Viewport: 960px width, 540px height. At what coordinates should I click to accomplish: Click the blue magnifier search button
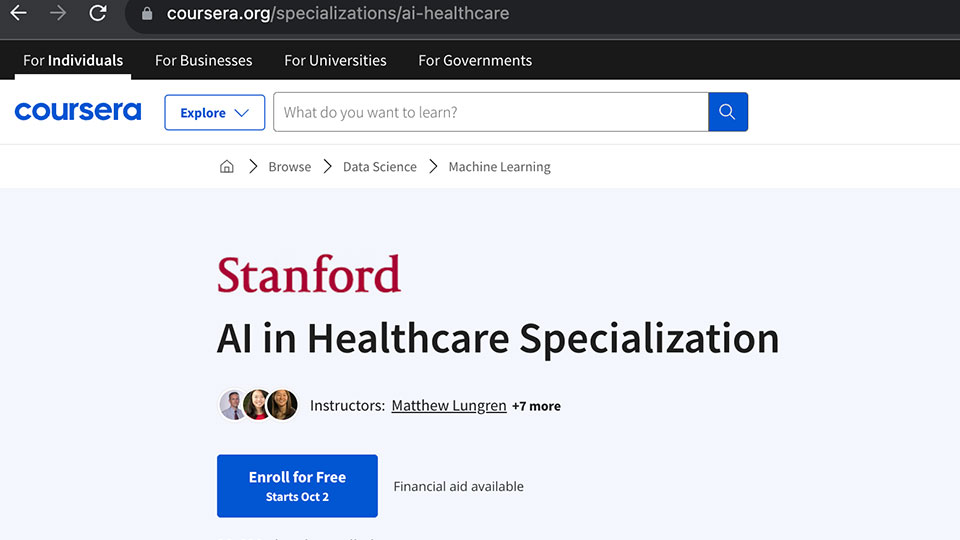point(728,112)
